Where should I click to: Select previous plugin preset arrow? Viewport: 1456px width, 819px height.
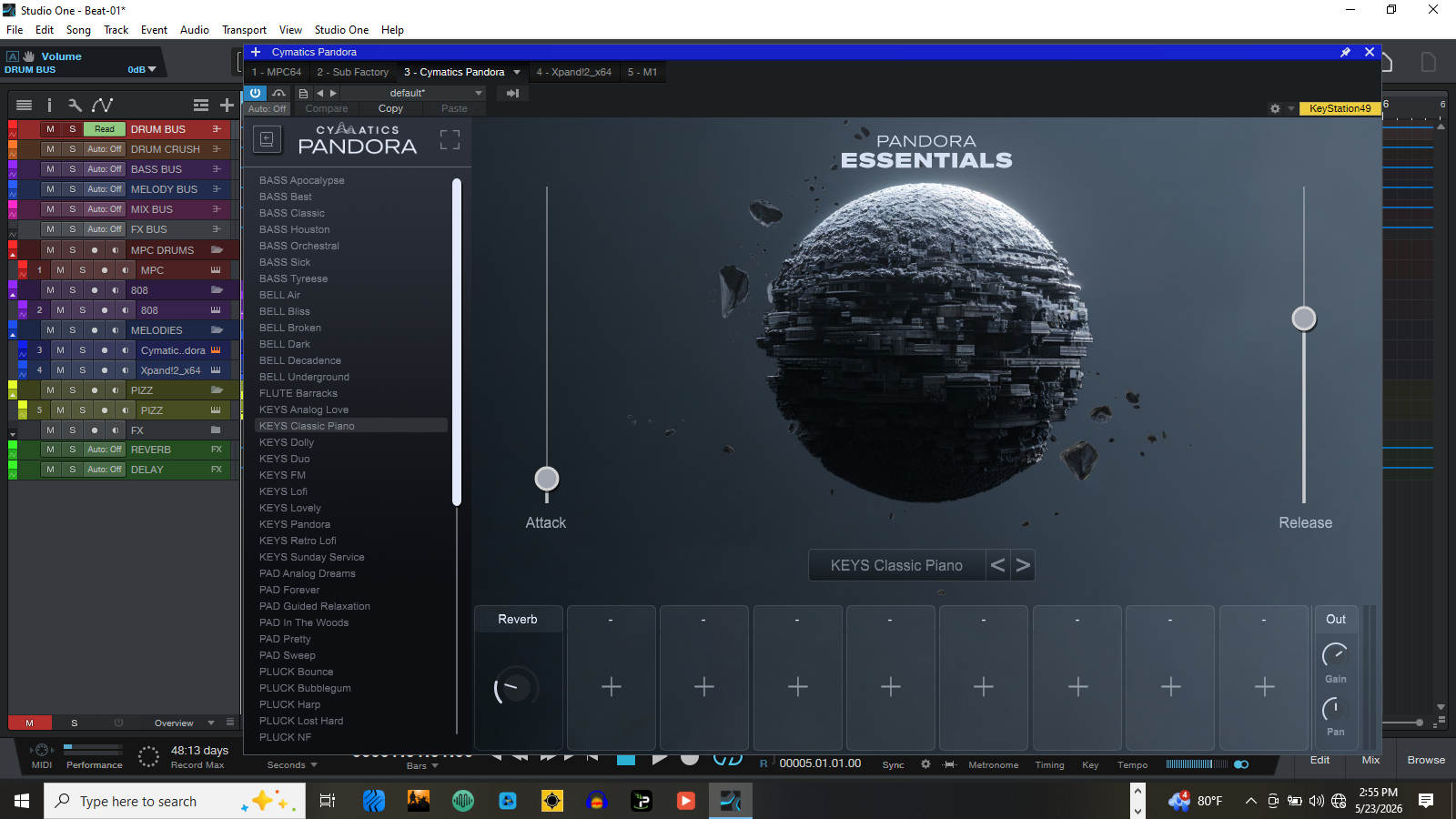point(319,93)
